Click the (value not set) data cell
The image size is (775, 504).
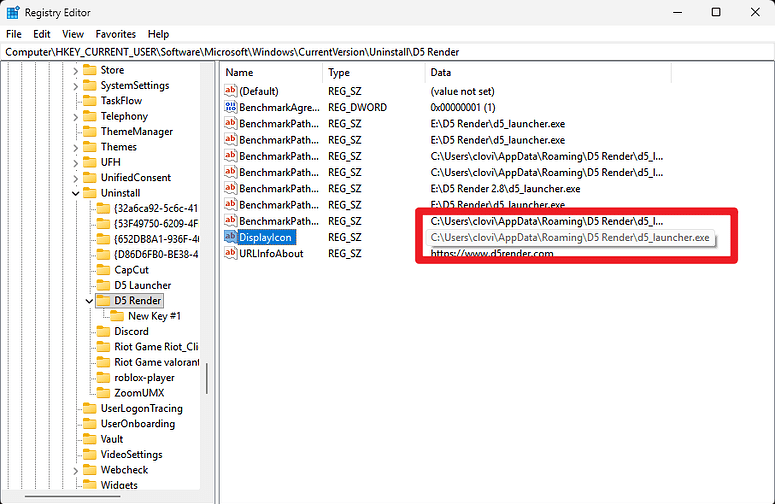click(462, 91)
